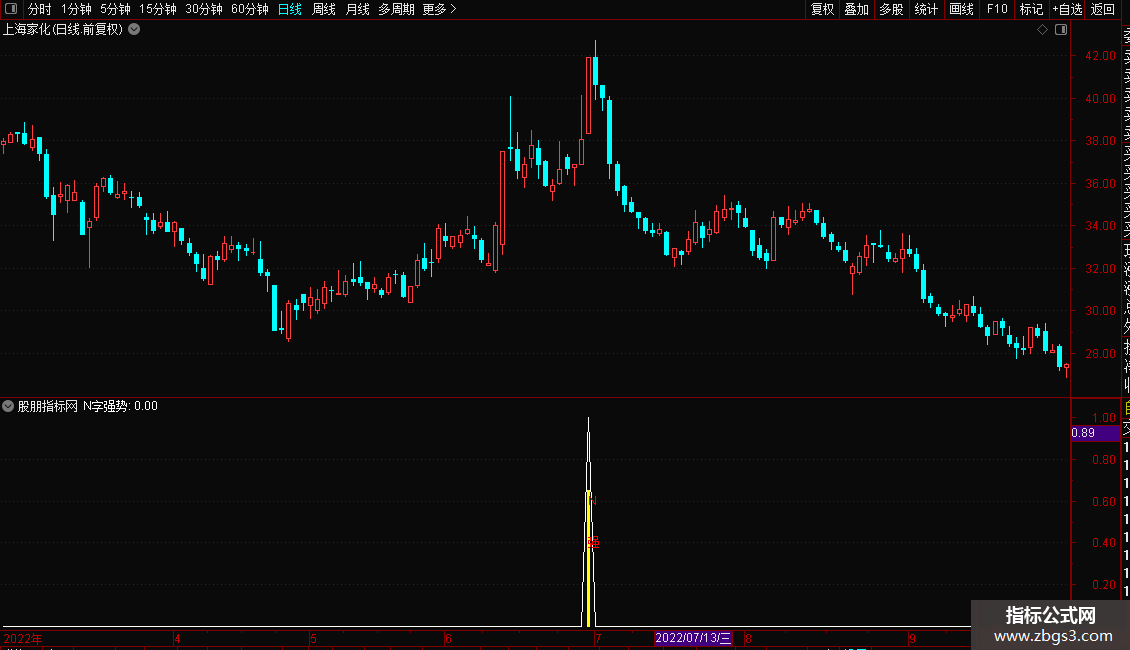Open F10 company information
Screen dimensions: 1130x650
(997, 9)
